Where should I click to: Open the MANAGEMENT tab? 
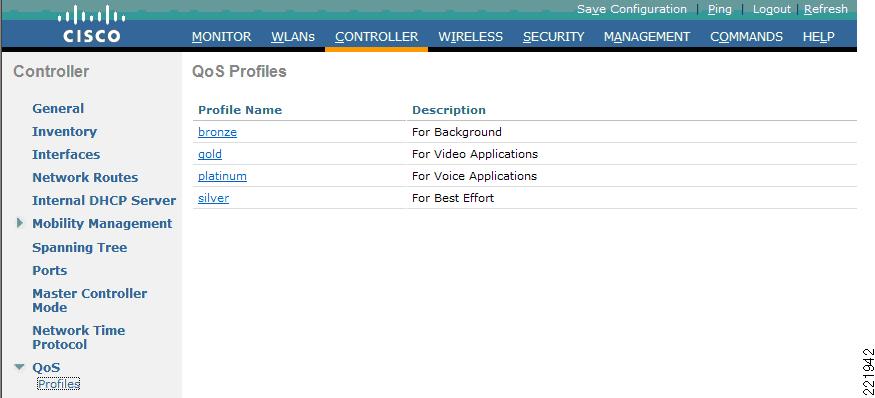pos(647,37)
